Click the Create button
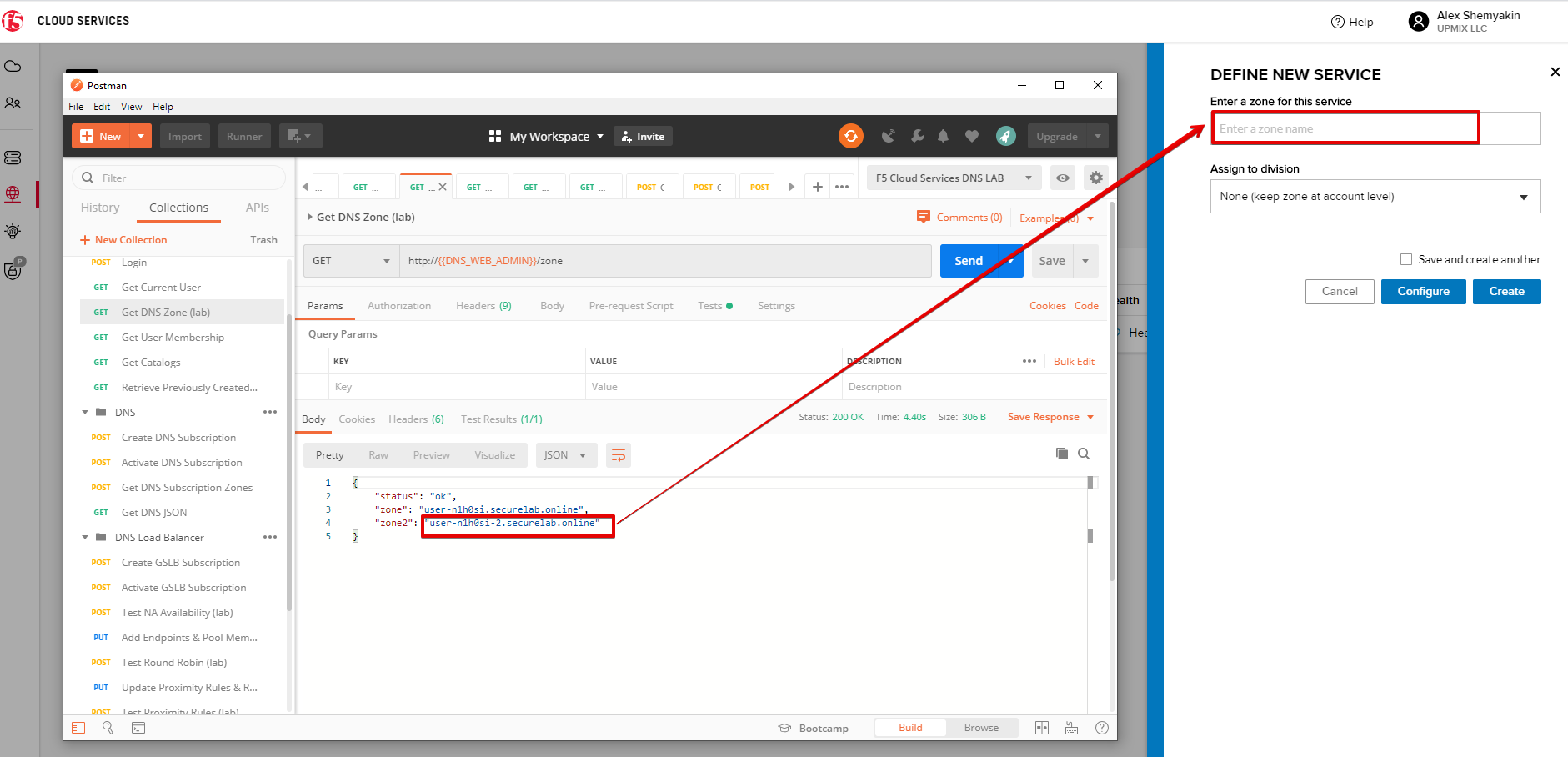This screenshot has width=1568, height=757. tap(1507, 292)
